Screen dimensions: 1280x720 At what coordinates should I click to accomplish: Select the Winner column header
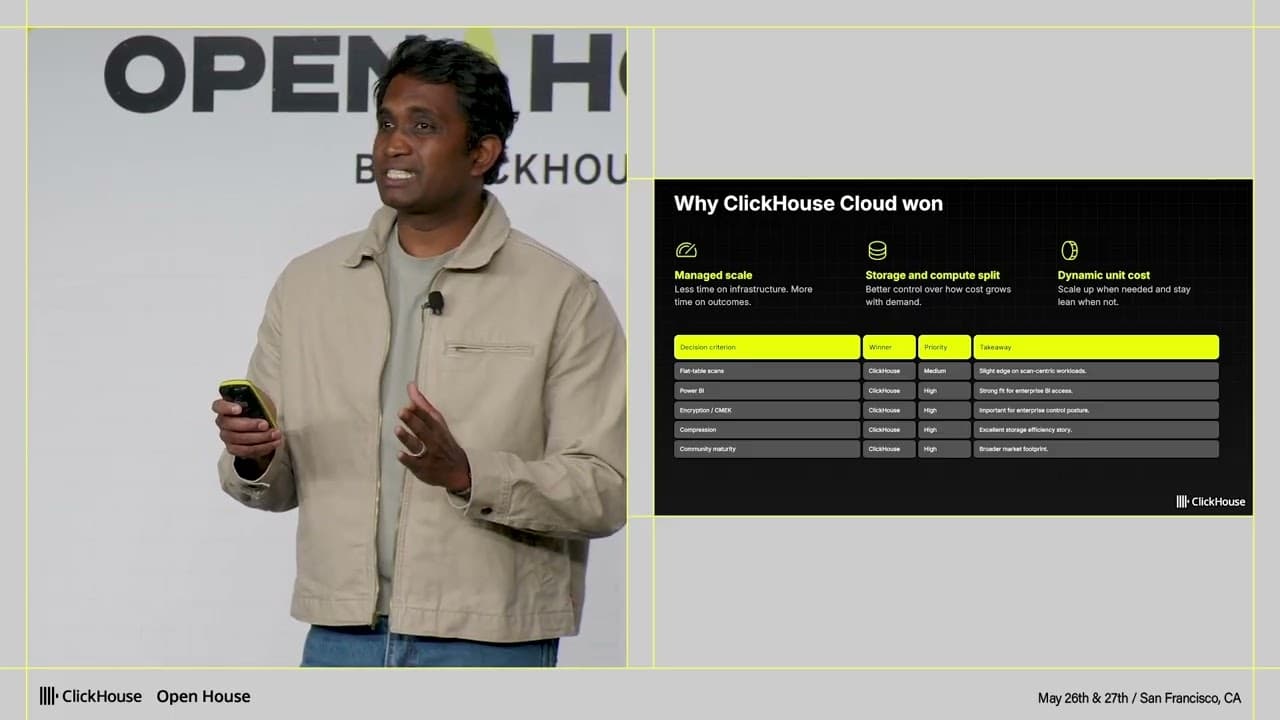(x=889, y=347)
